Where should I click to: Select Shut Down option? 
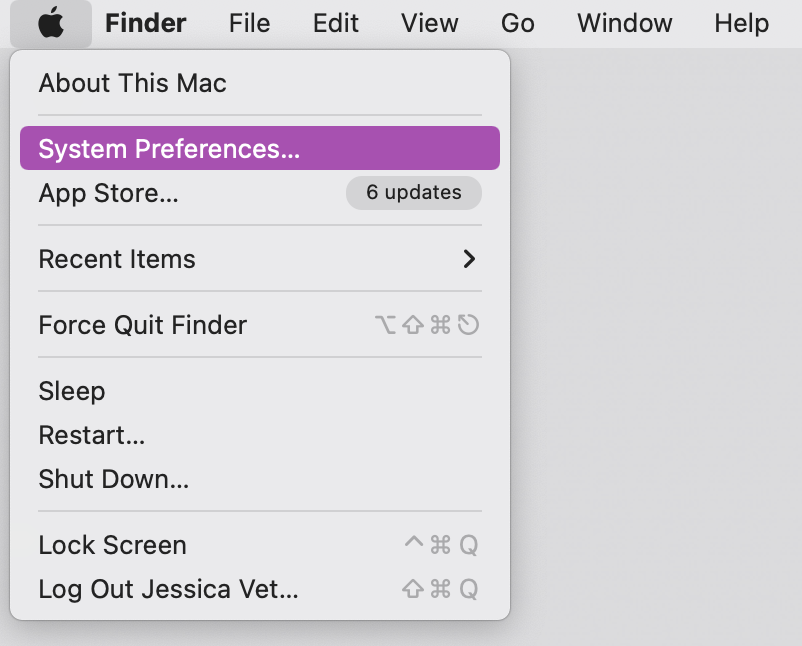(260, 479)
